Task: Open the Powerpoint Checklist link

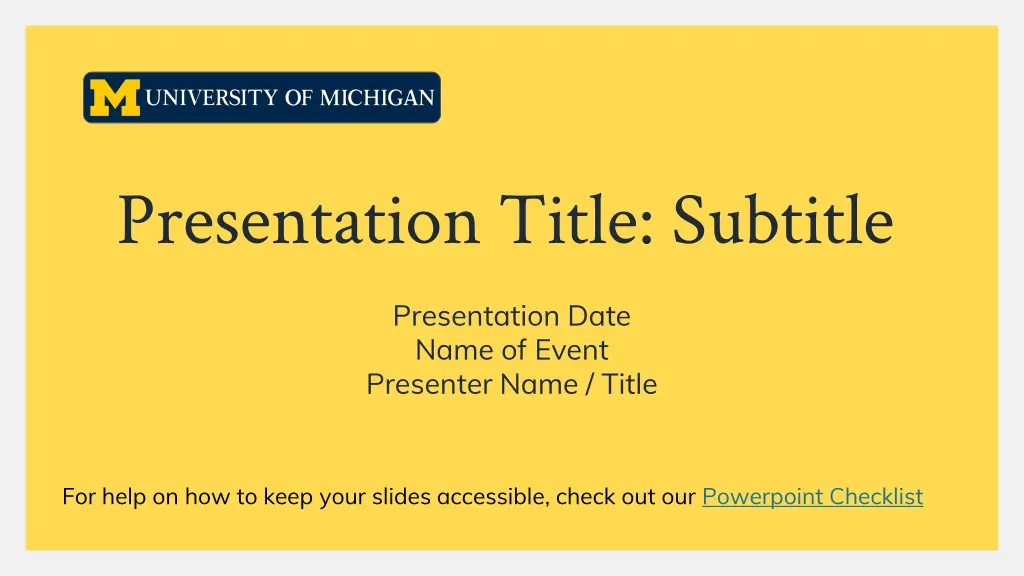Action: (x=812, y=496)
